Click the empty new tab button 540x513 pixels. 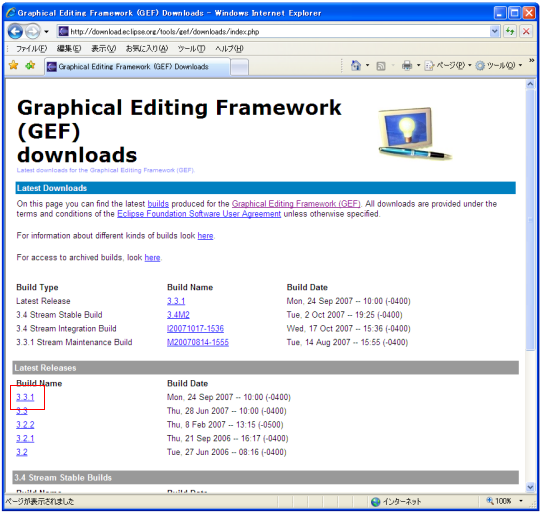(239, 67)
